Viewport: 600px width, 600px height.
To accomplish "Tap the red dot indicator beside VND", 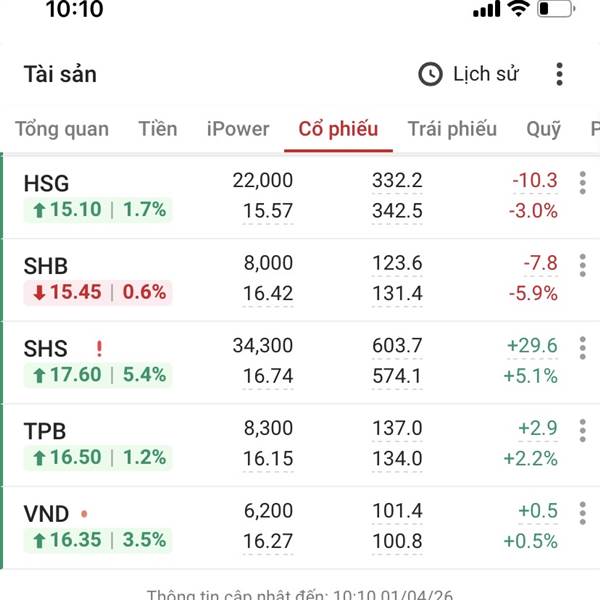I will coord(84,514).
